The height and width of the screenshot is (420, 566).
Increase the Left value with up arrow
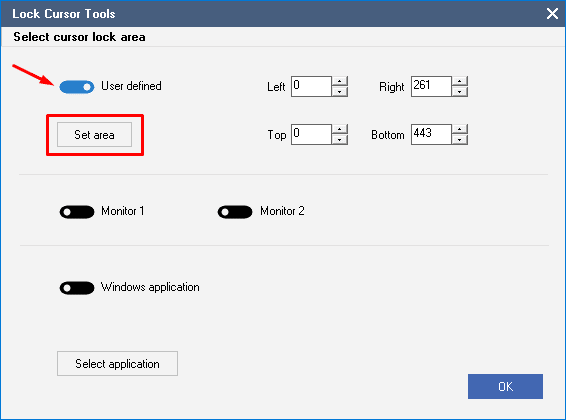pyautogui.click(x=340, y=81)
